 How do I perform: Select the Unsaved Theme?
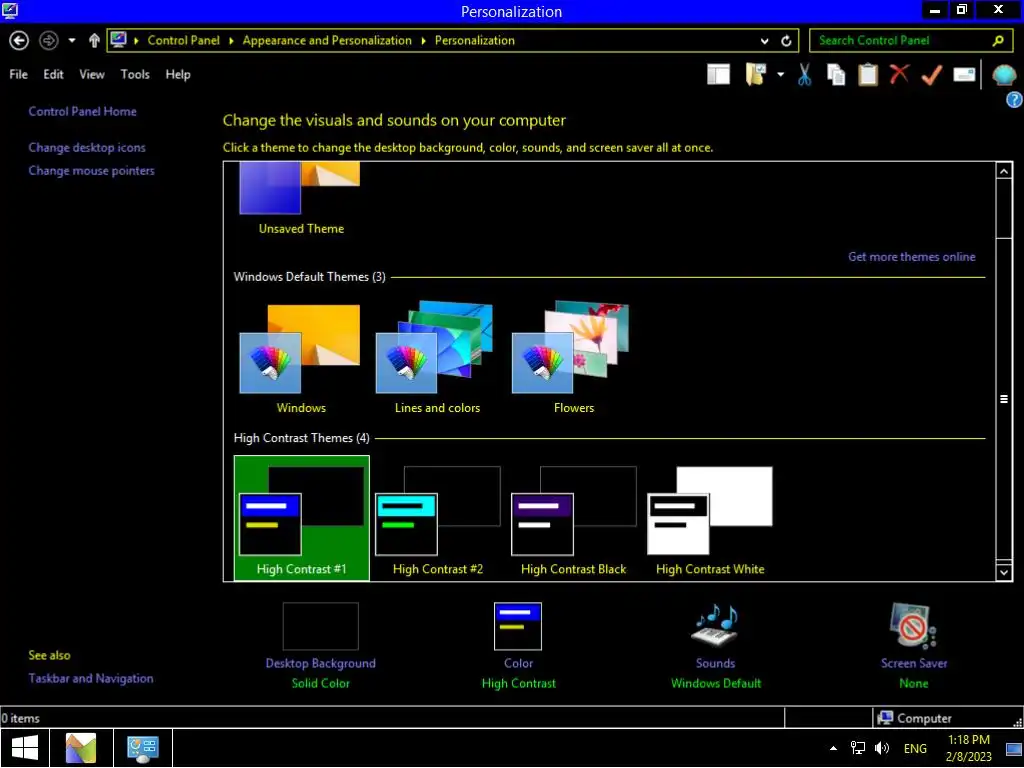click(301, 200)
